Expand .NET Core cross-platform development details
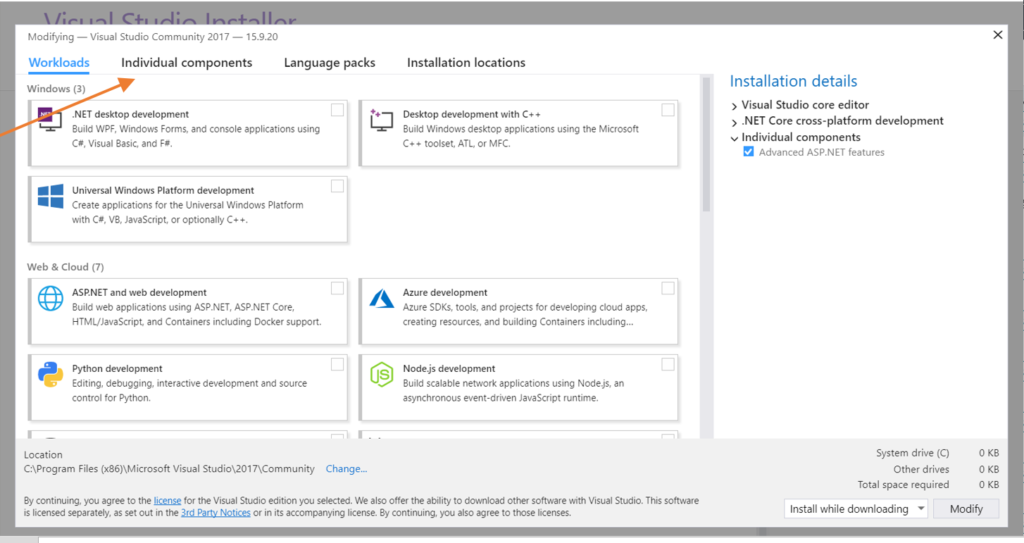The width and height of the screenshot is (1024, 543). pos(735,121)
